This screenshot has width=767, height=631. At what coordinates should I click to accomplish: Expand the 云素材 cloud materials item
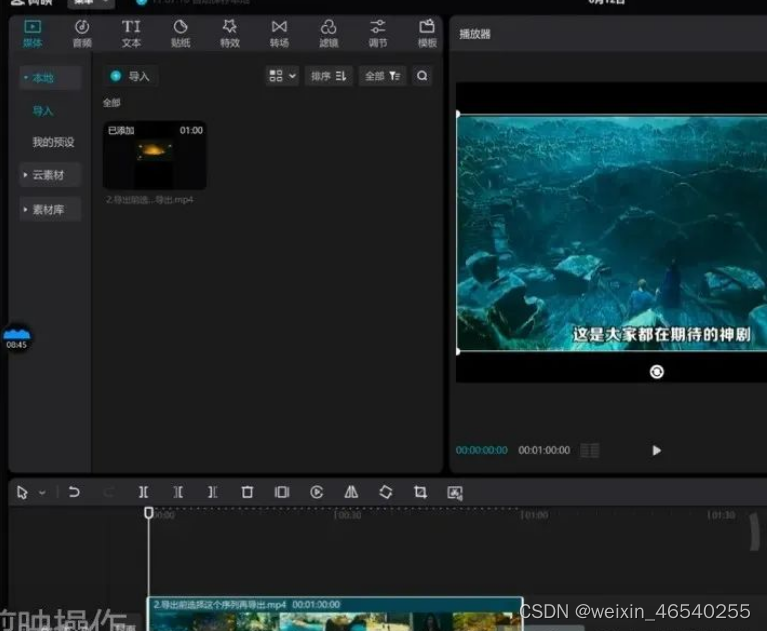click(x=50, y=175)
